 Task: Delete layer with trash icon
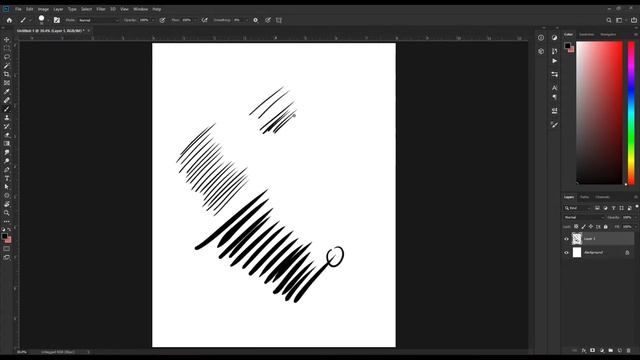click(628, 350)
